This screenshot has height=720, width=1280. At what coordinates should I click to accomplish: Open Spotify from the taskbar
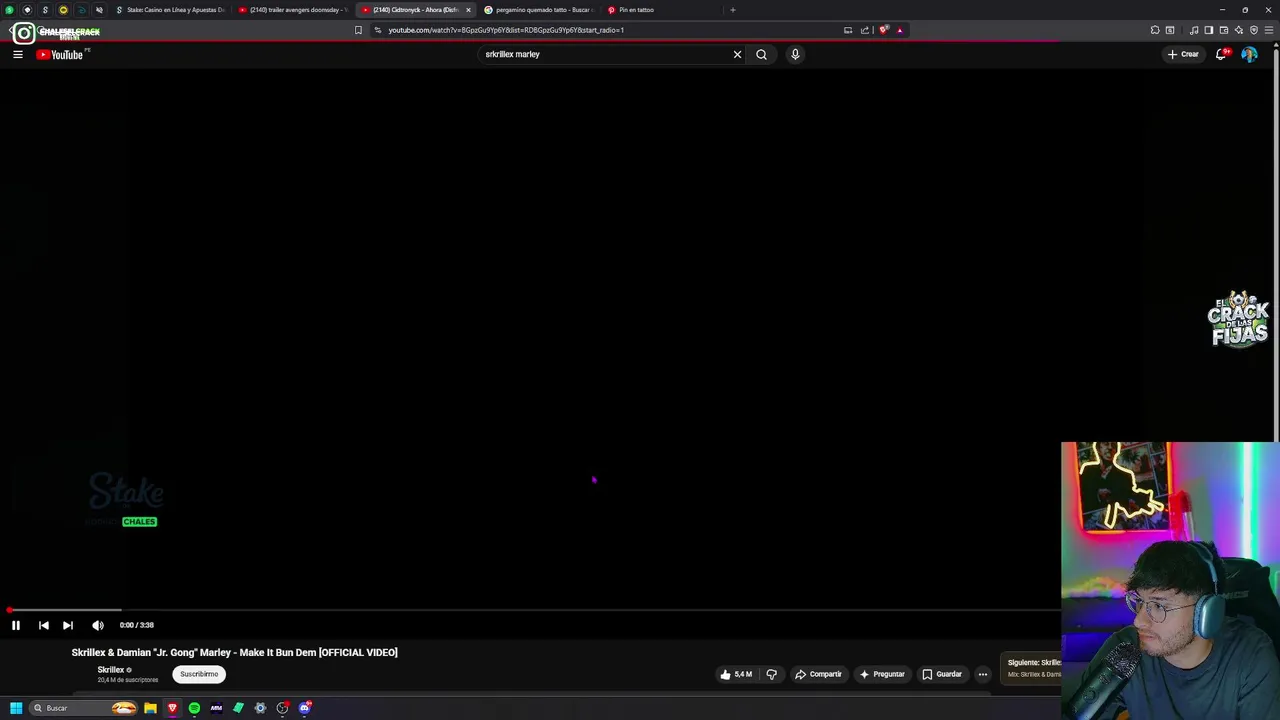click(x=194, y=708)
